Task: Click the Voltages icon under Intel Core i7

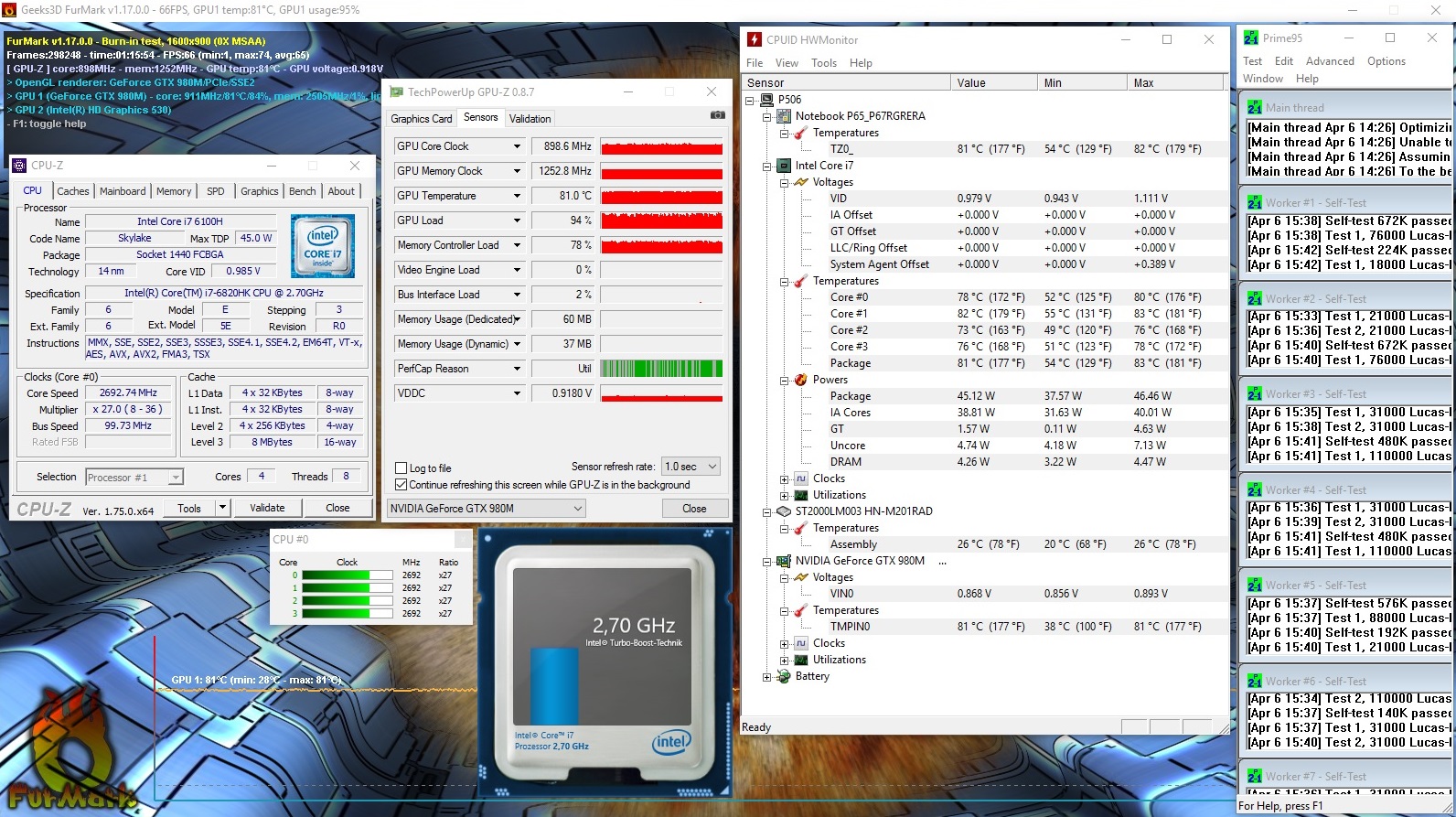Action: (x=801, y=182)
